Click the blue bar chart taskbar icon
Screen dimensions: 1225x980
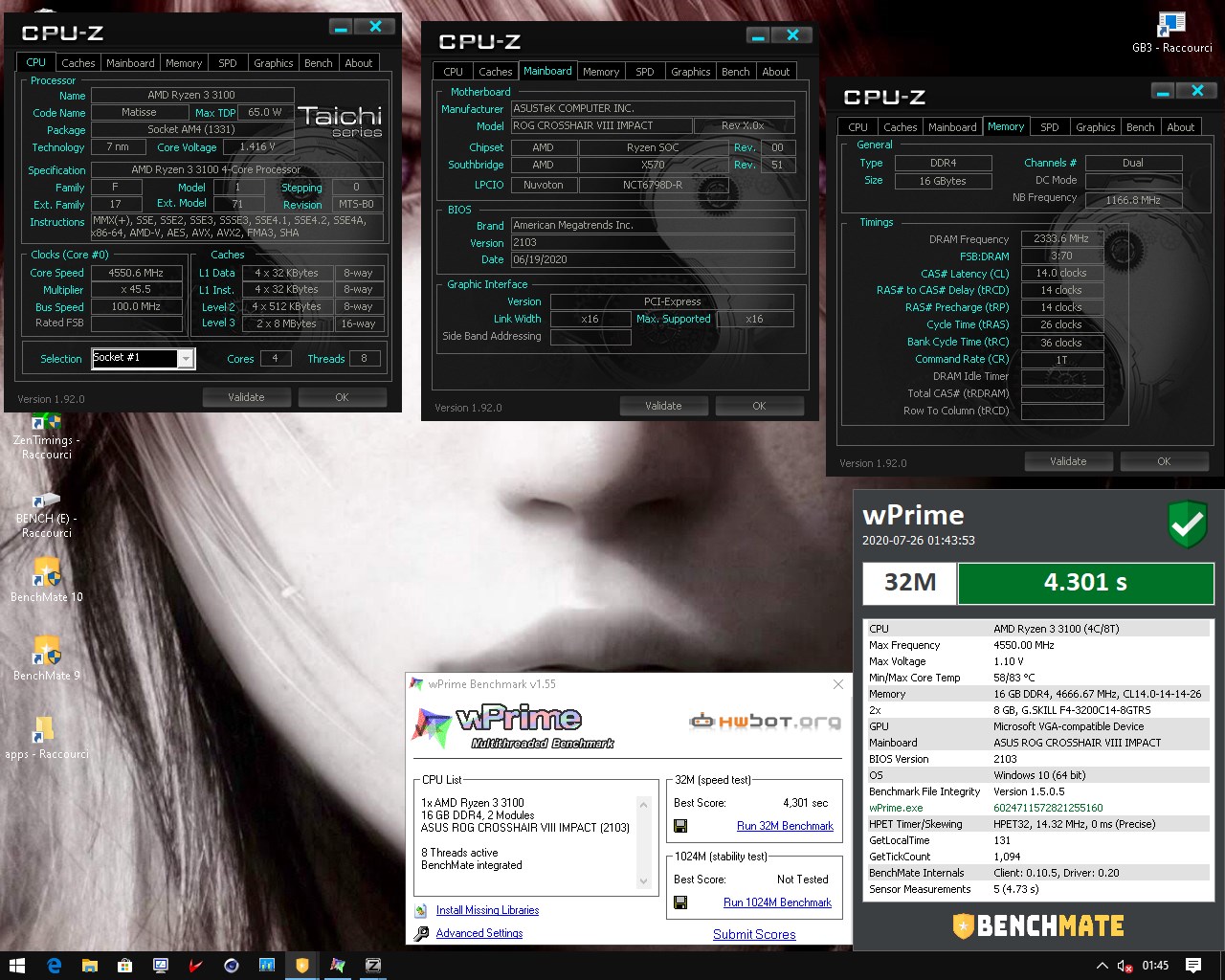tap(266, 966)
